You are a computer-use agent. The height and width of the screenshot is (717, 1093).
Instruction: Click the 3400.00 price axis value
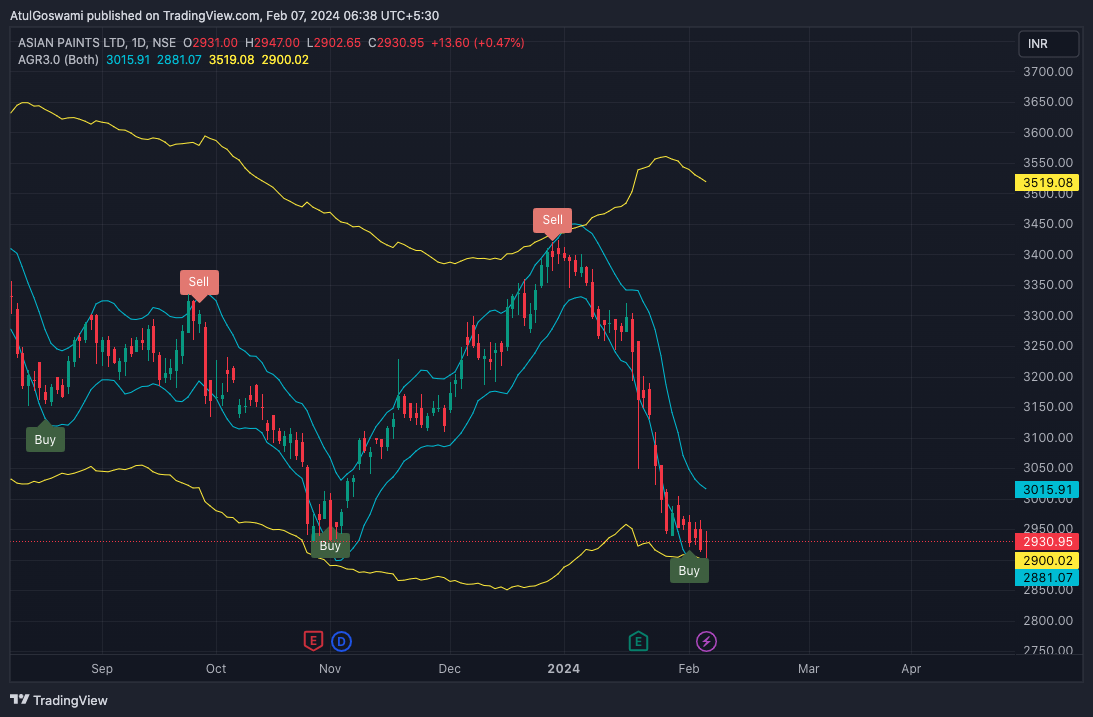(1048, 254)
